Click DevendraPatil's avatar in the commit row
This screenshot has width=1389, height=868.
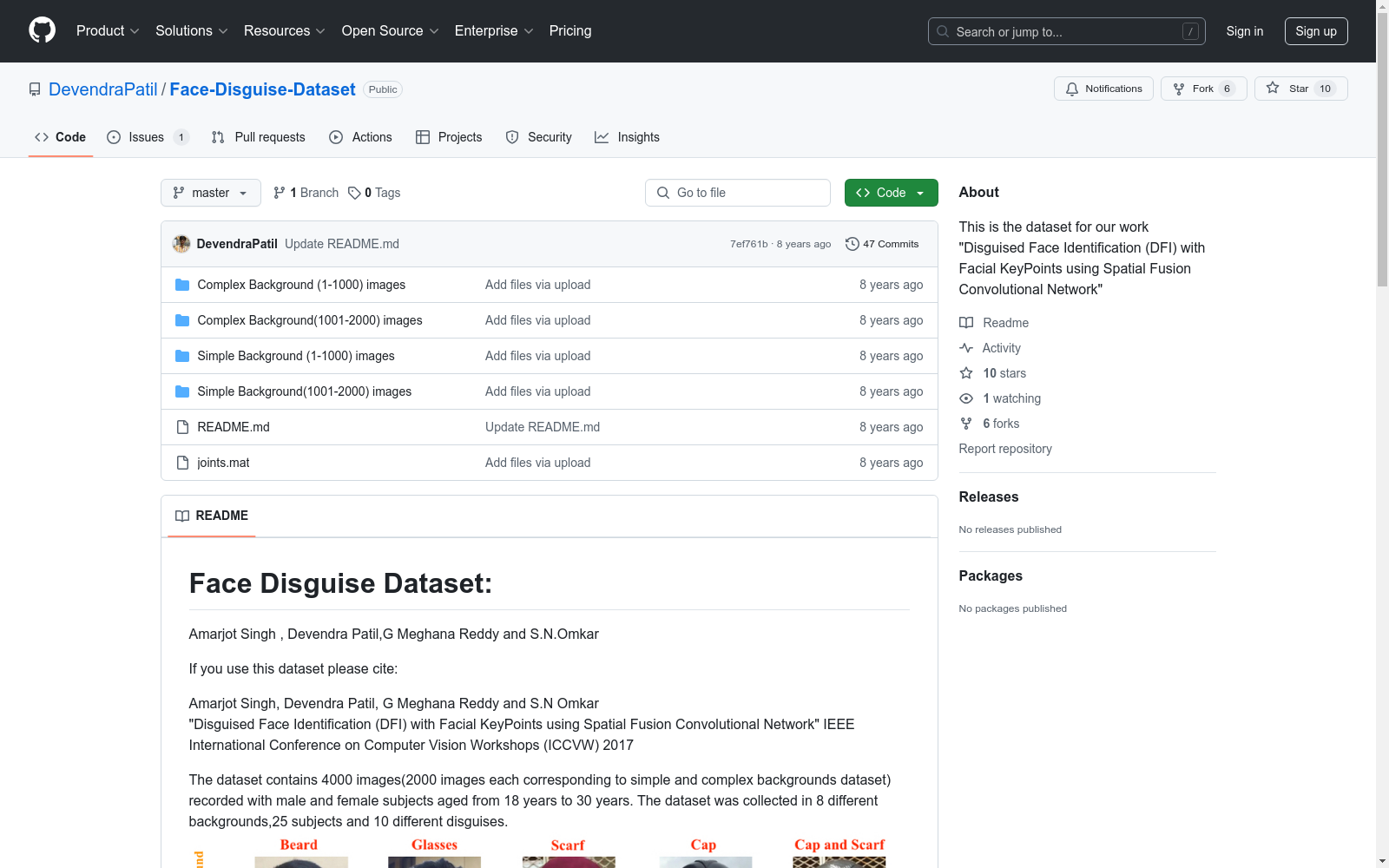(x=181, y=244)
